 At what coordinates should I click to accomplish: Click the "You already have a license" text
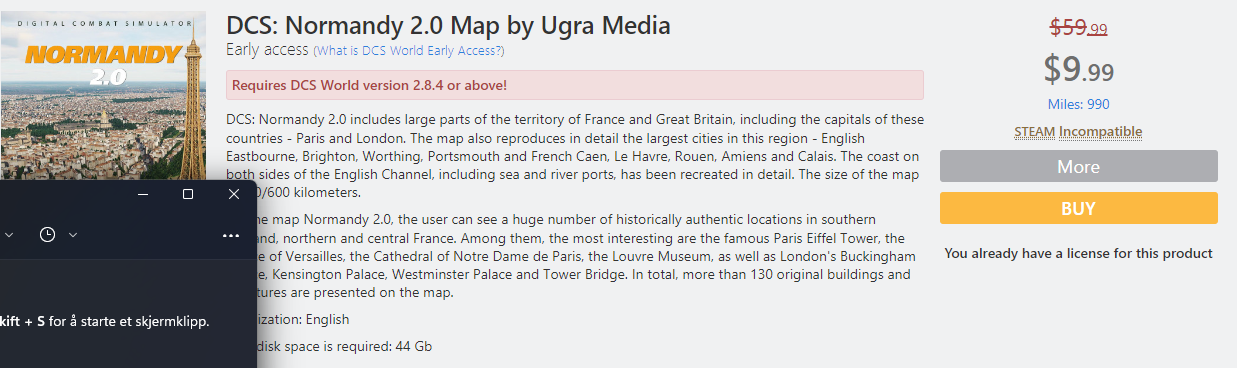1078,253
